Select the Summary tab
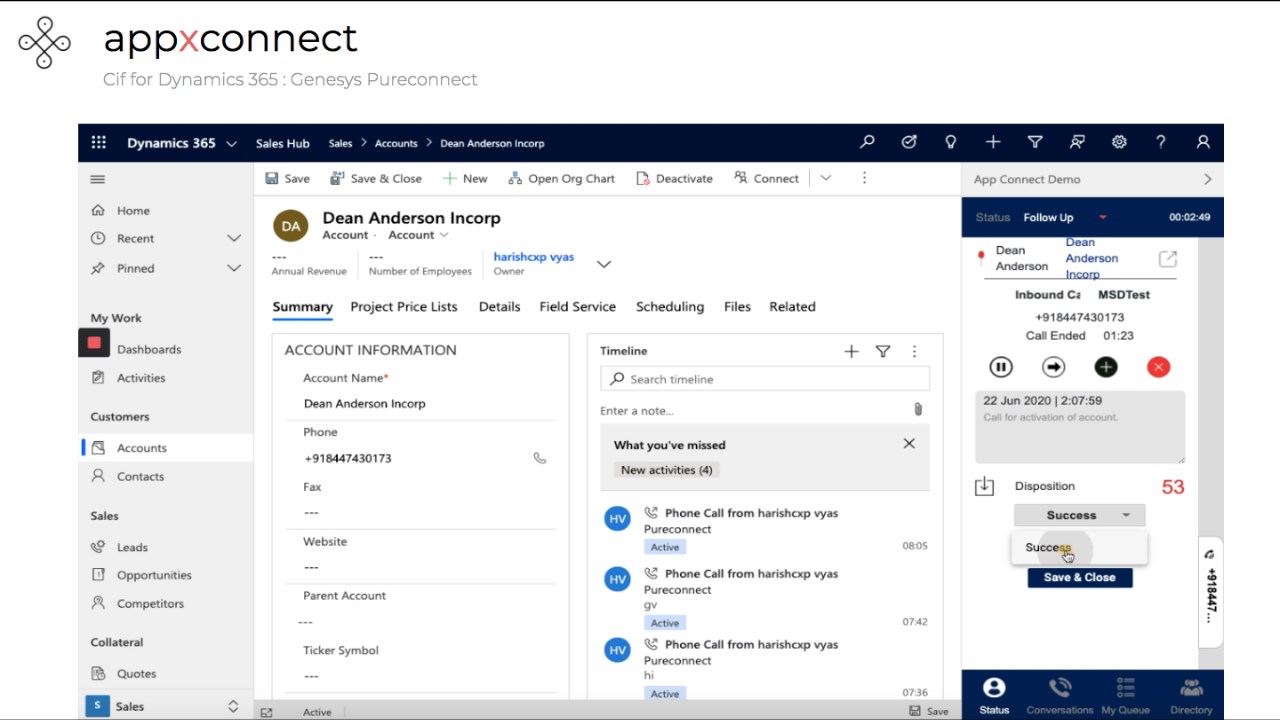Screen dimensions: 1280x720 coord(302,307)
